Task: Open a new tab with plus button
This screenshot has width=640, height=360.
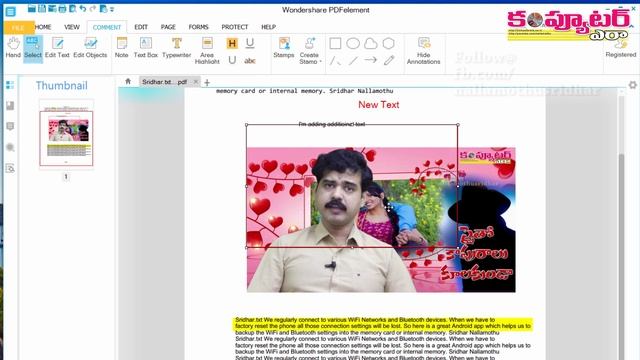Action: (207, 82)
